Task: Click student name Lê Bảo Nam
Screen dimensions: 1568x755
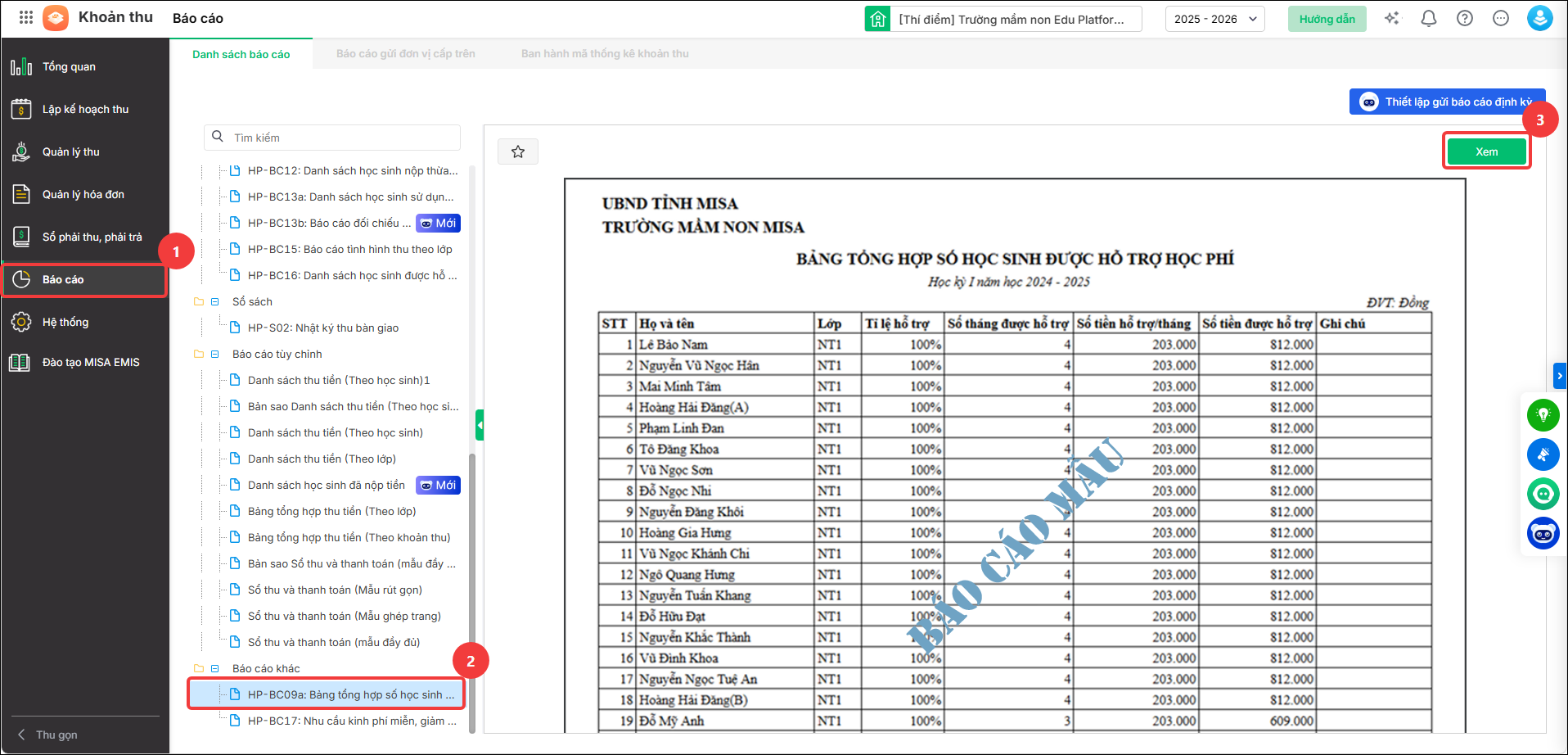Action: 674,345
